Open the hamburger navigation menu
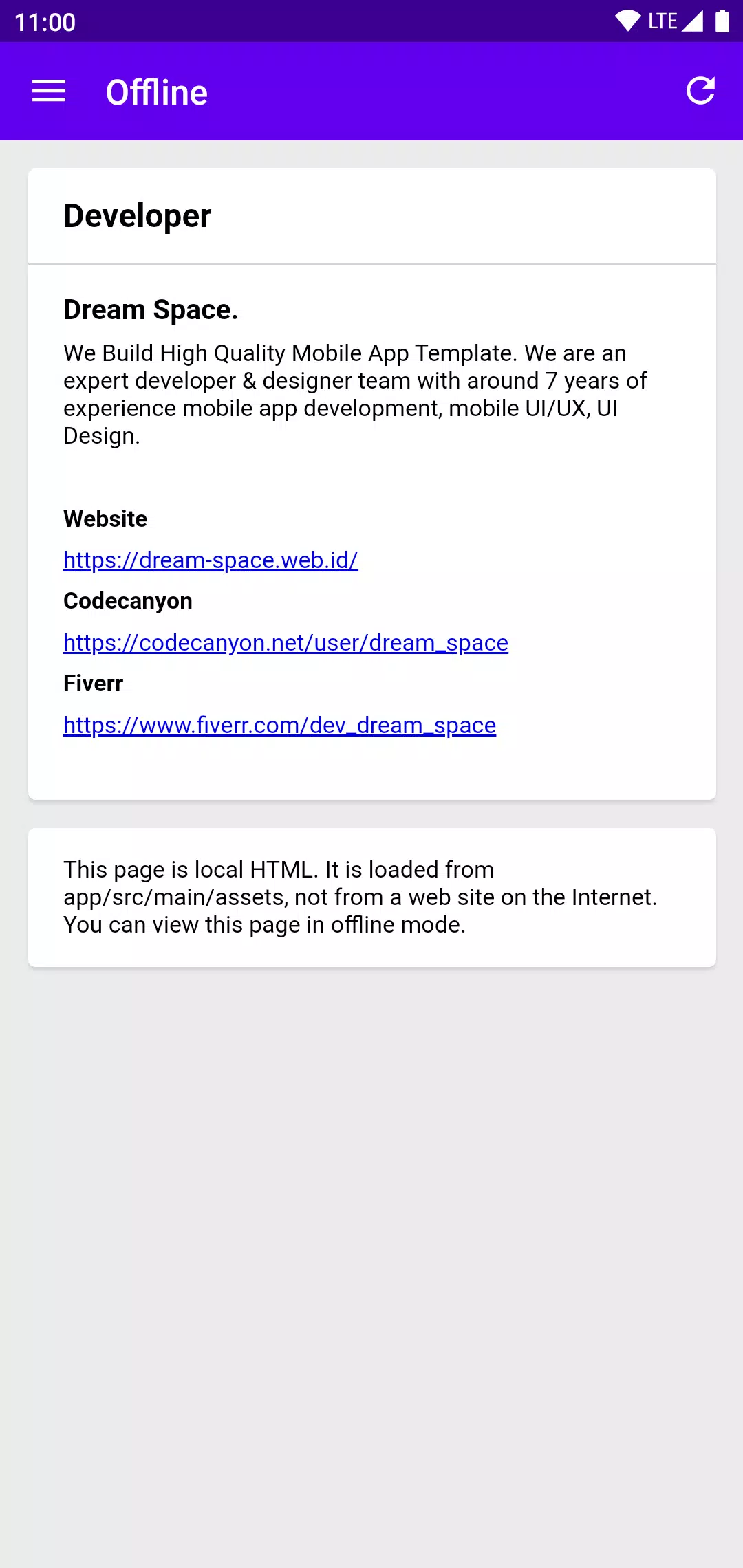 (x=49, y=91)
